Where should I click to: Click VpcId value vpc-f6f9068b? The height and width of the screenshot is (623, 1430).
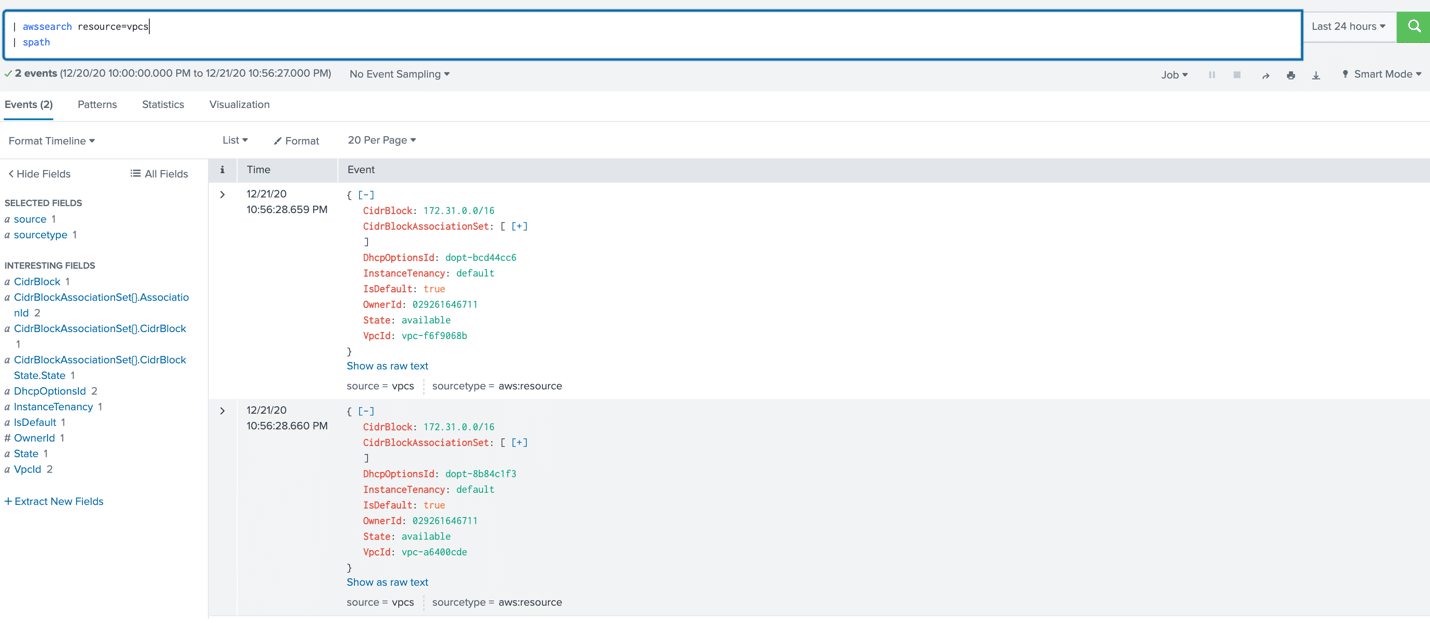tap(434, 336)
